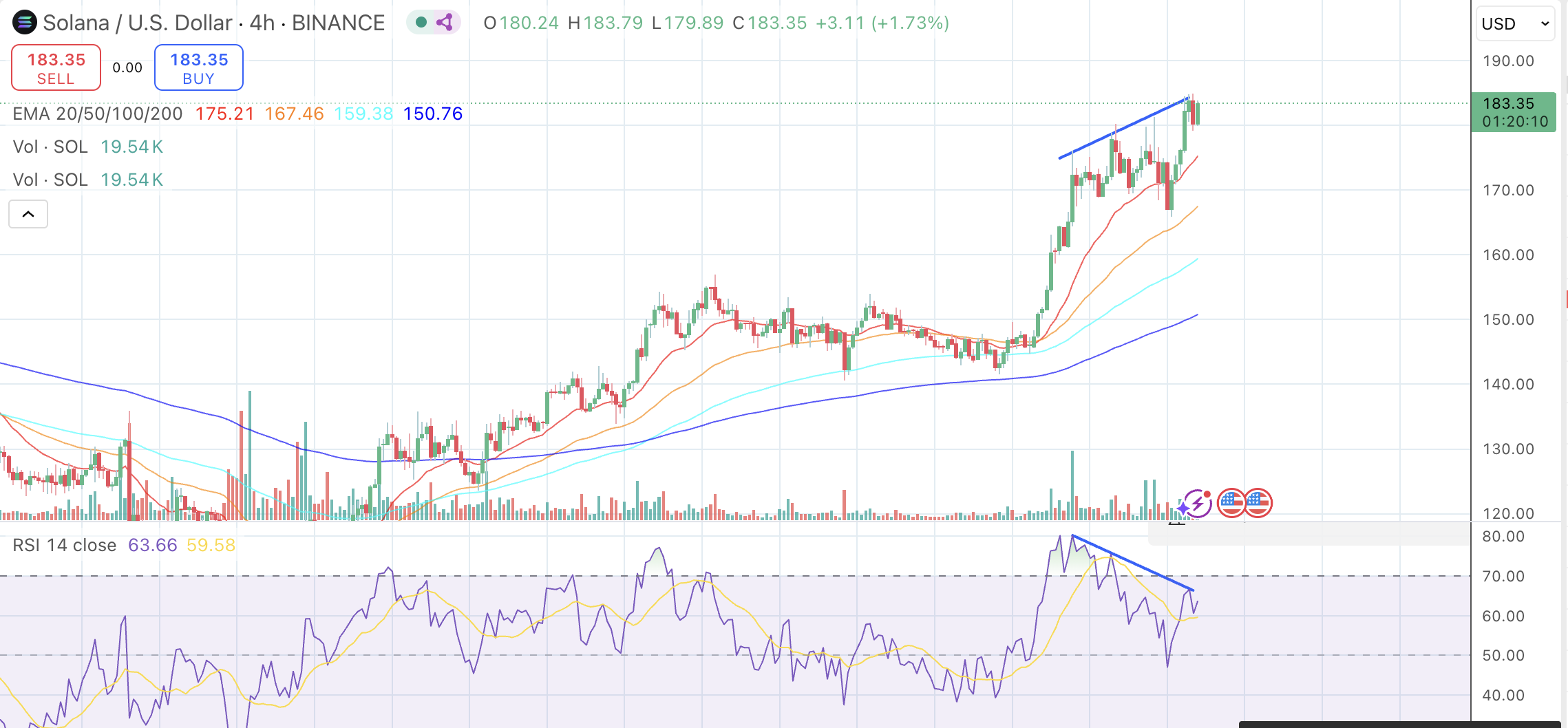The height and width of the screenshot is (728, 1568).
Task: Select the lower Vol · SOL legend
Action: point(50,180)
